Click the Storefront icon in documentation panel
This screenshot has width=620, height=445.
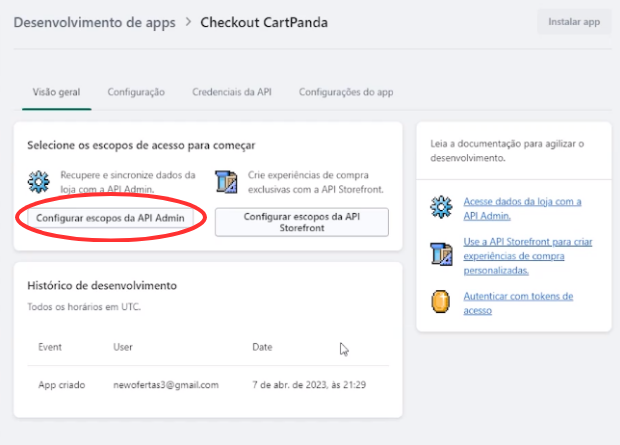441,254
